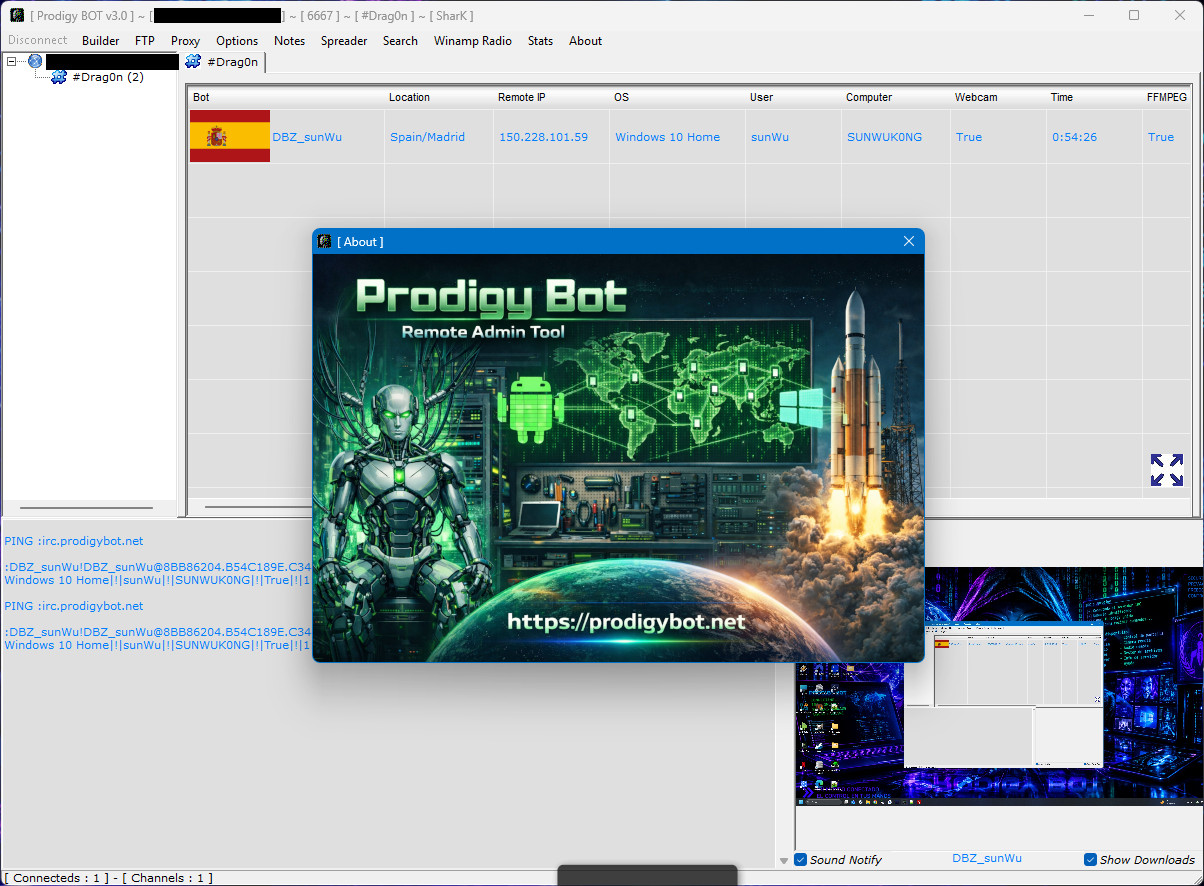Open the Spreader menu

tap(344, 41)
